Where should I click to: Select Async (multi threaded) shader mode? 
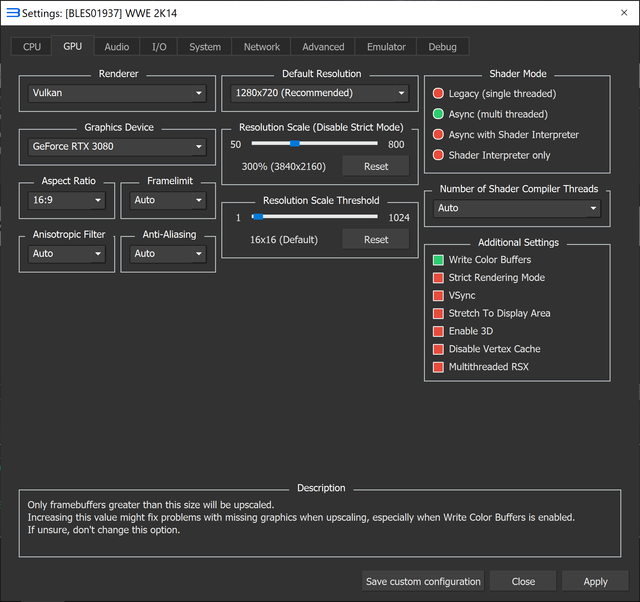490,114
